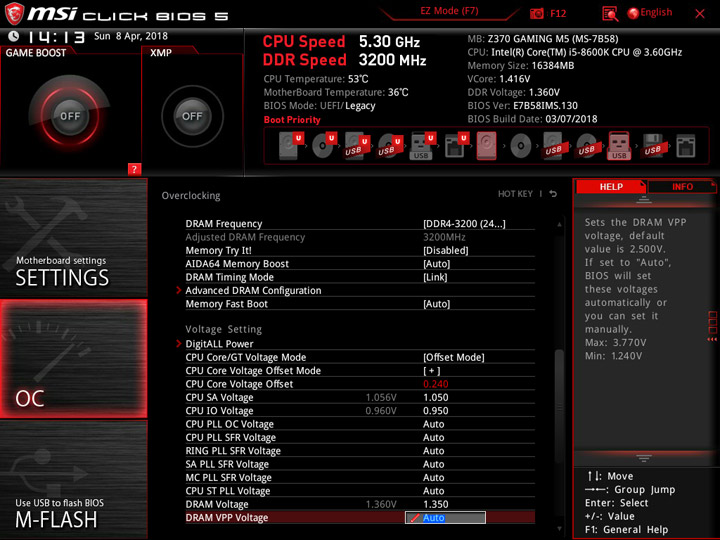The width and height of the screenshot is (720, 540).
Task: Click the Boot Priority label
Action: [292, 120]
